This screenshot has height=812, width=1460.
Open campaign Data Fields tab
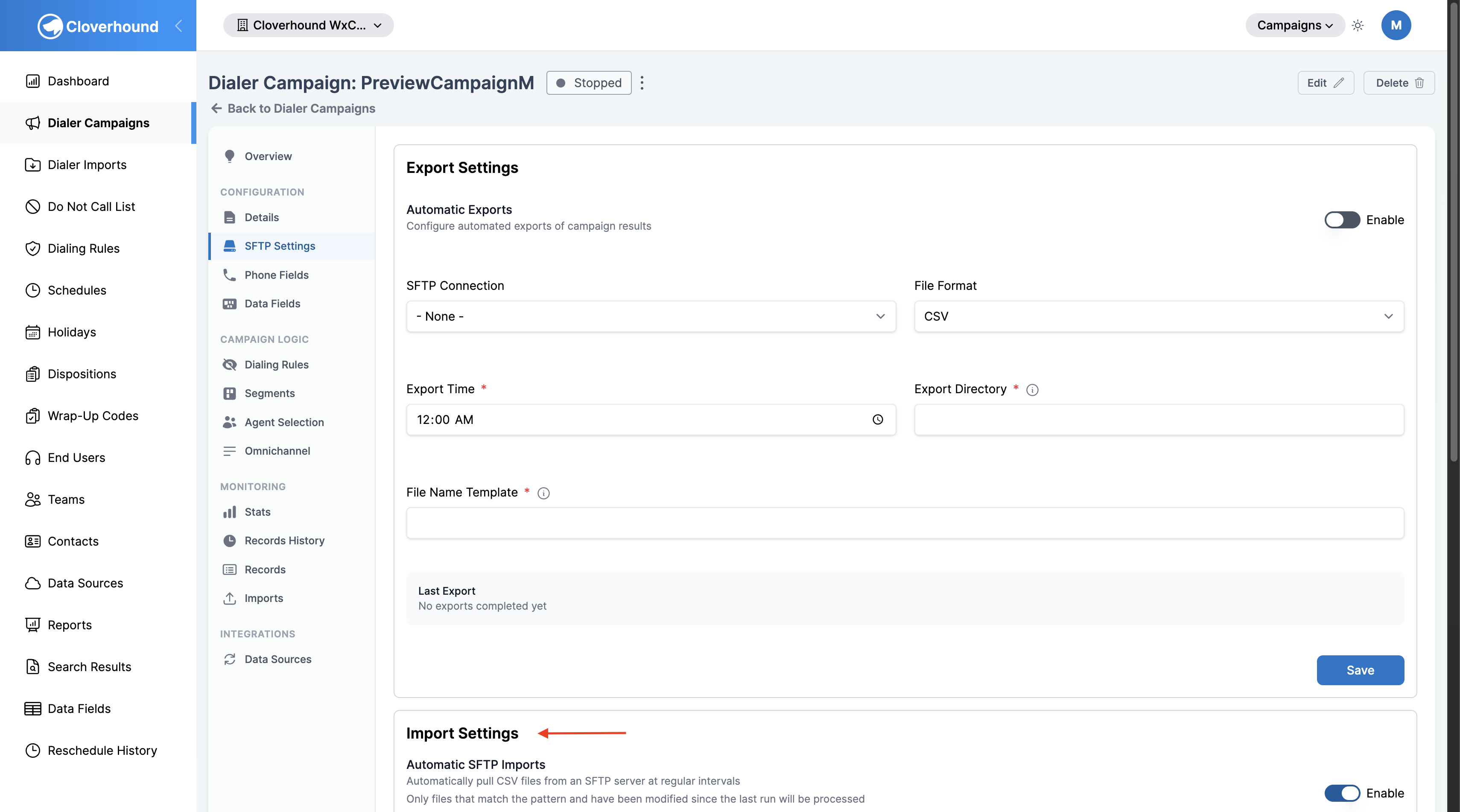tap(291, 304)
